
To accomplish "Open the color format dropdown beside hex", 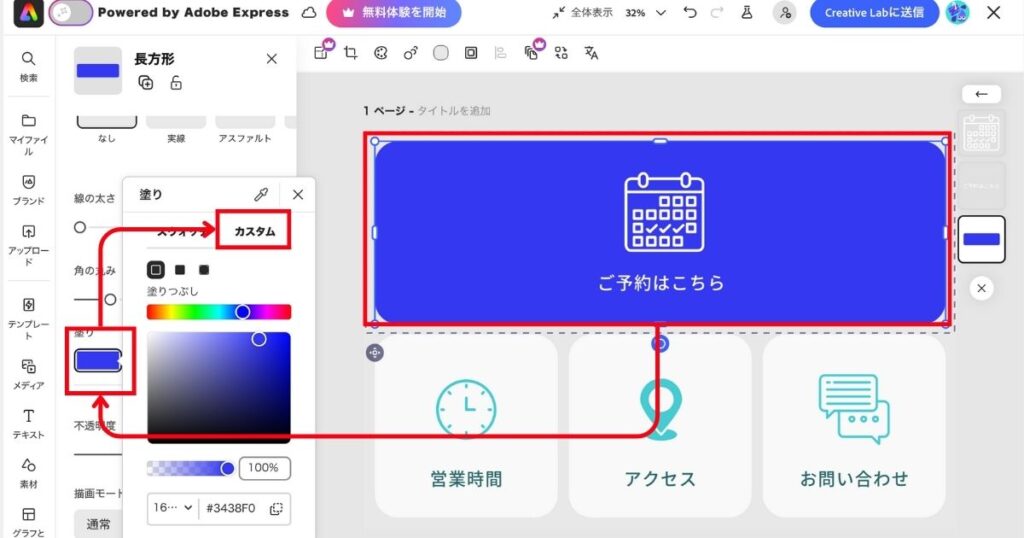I will 173,508.
